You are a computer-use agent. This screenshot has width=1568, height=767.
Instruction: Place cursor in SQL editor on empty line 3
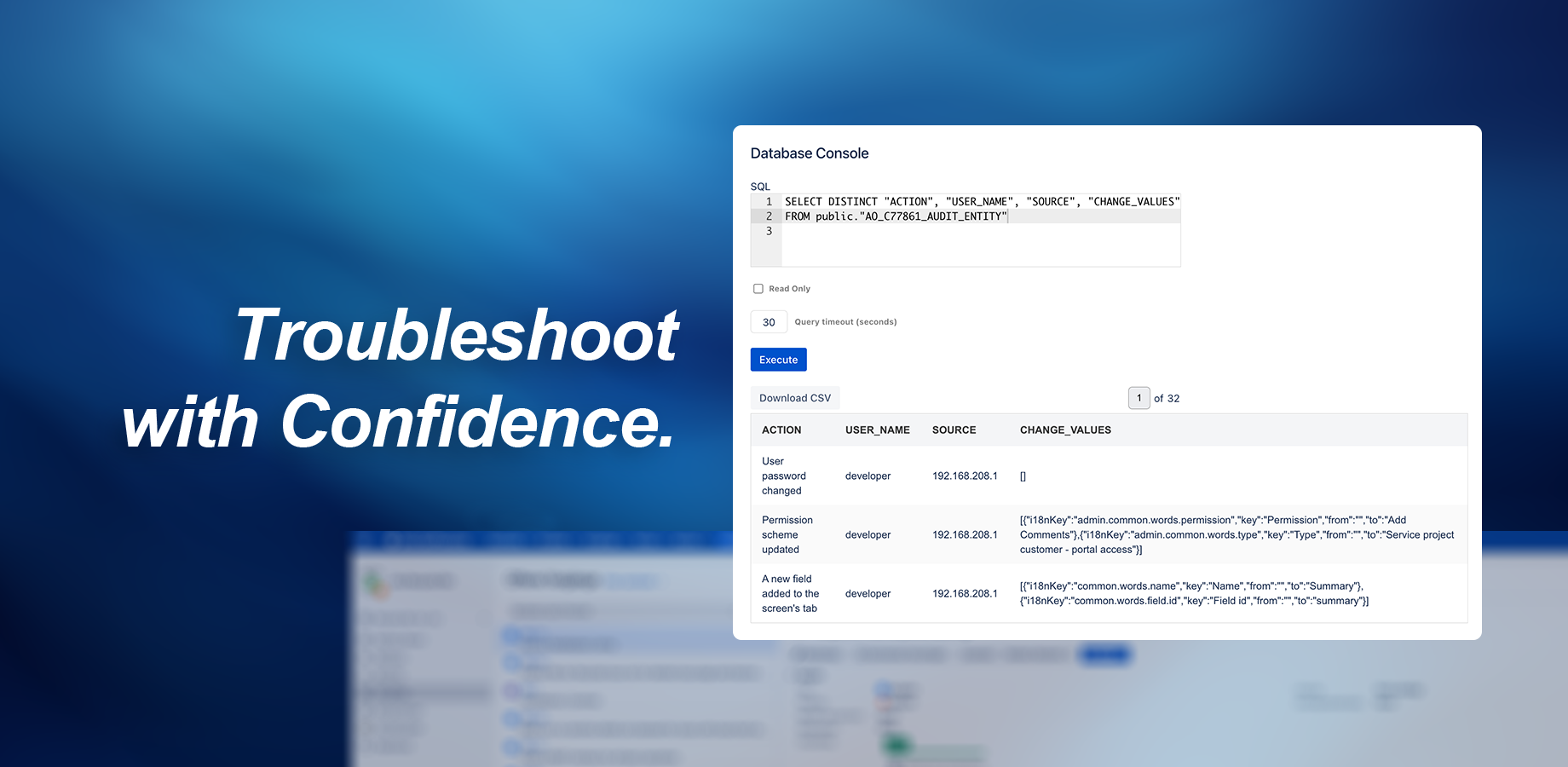tap(981, 231)
